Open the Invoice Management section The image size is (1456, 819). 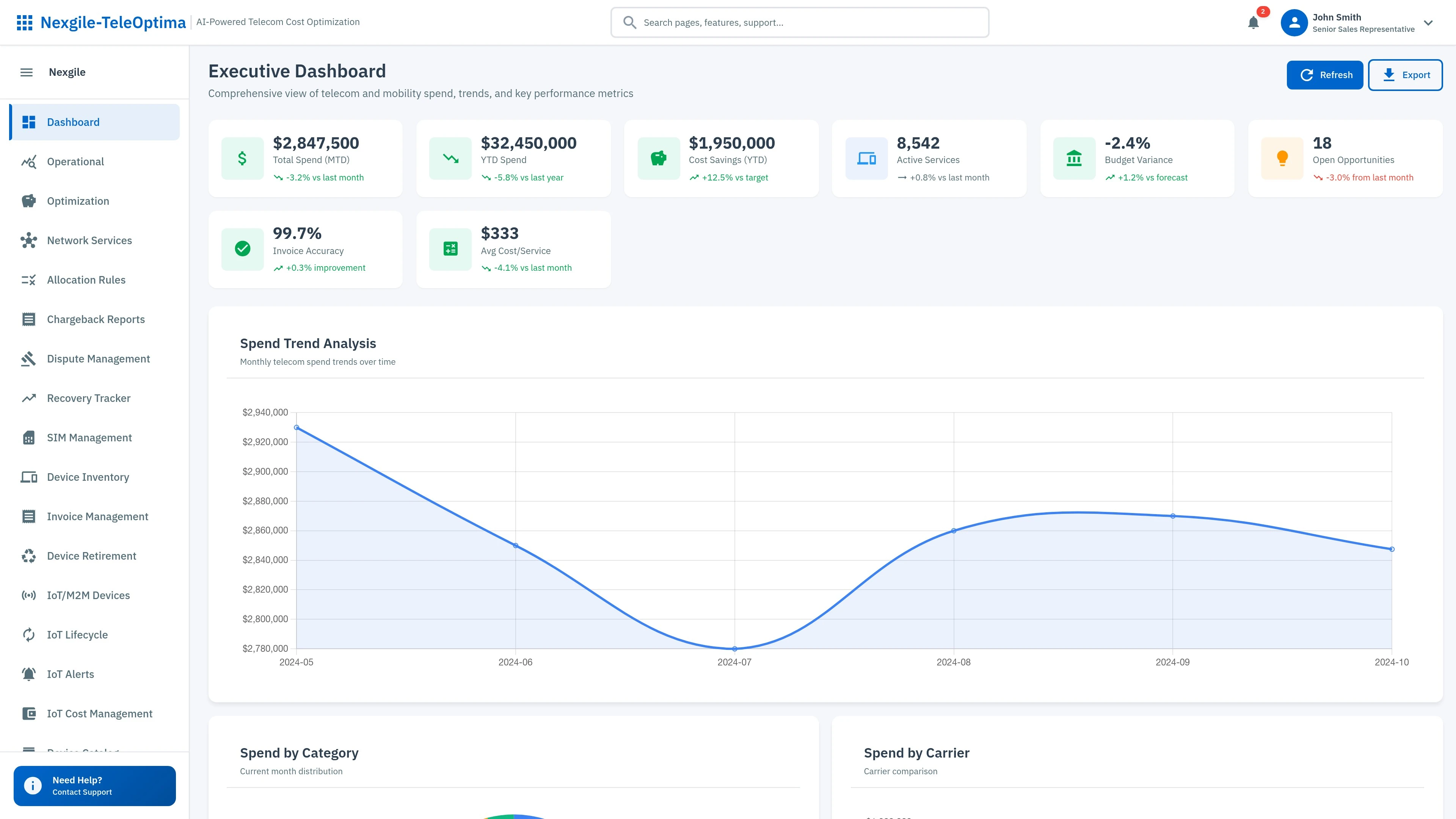[97, 516]
